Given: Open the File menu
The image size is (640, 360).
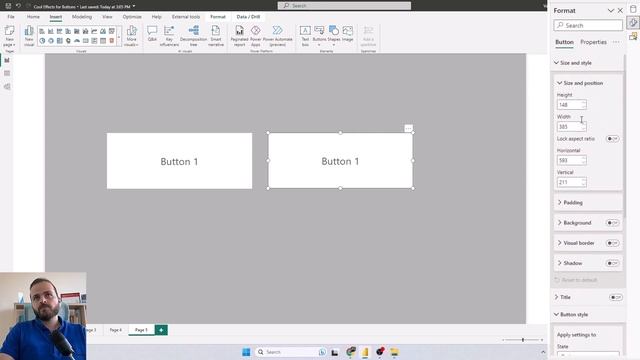Looking at the screenshot, I should 11,17.
